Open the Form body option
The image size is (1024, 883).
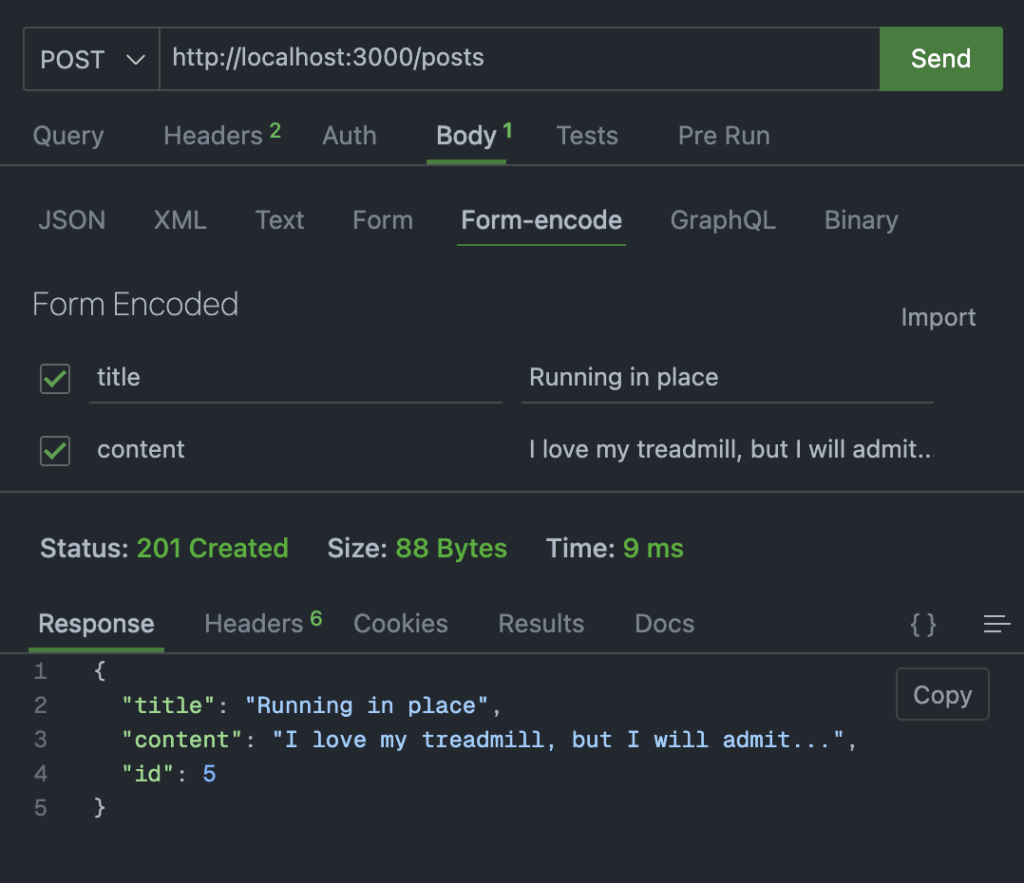pyautogui.click(x=382, y=220)
